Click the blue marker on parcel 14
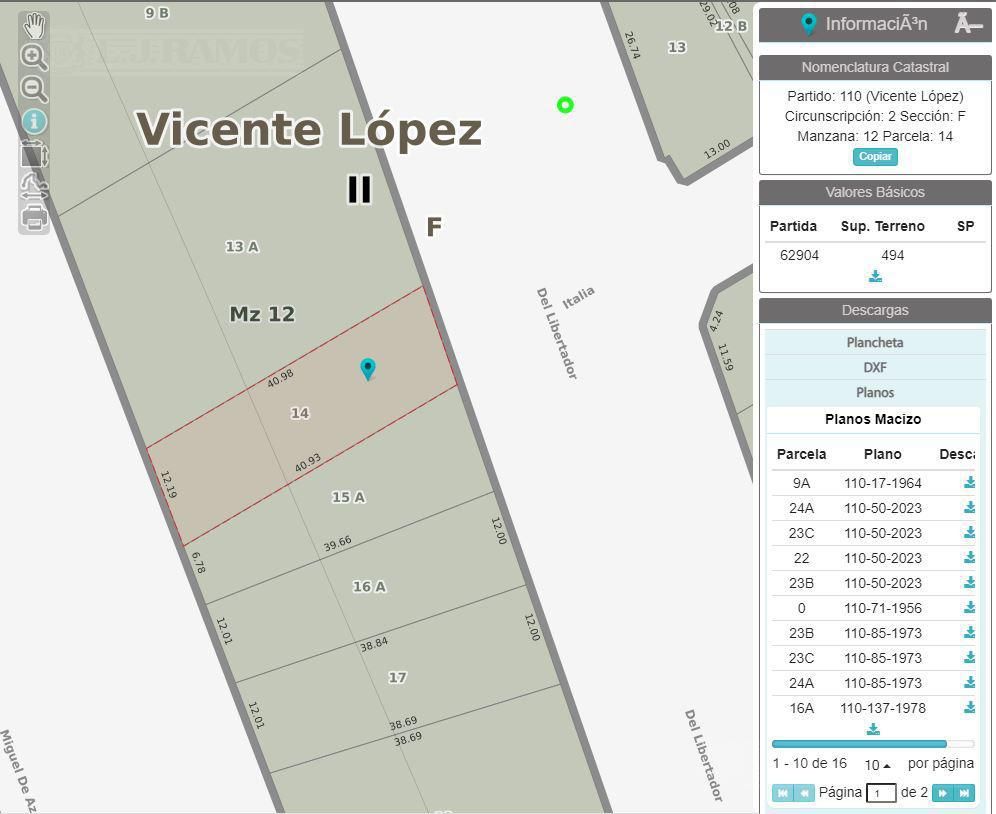The width and height of the screenshot is (996, 814). 367,369
